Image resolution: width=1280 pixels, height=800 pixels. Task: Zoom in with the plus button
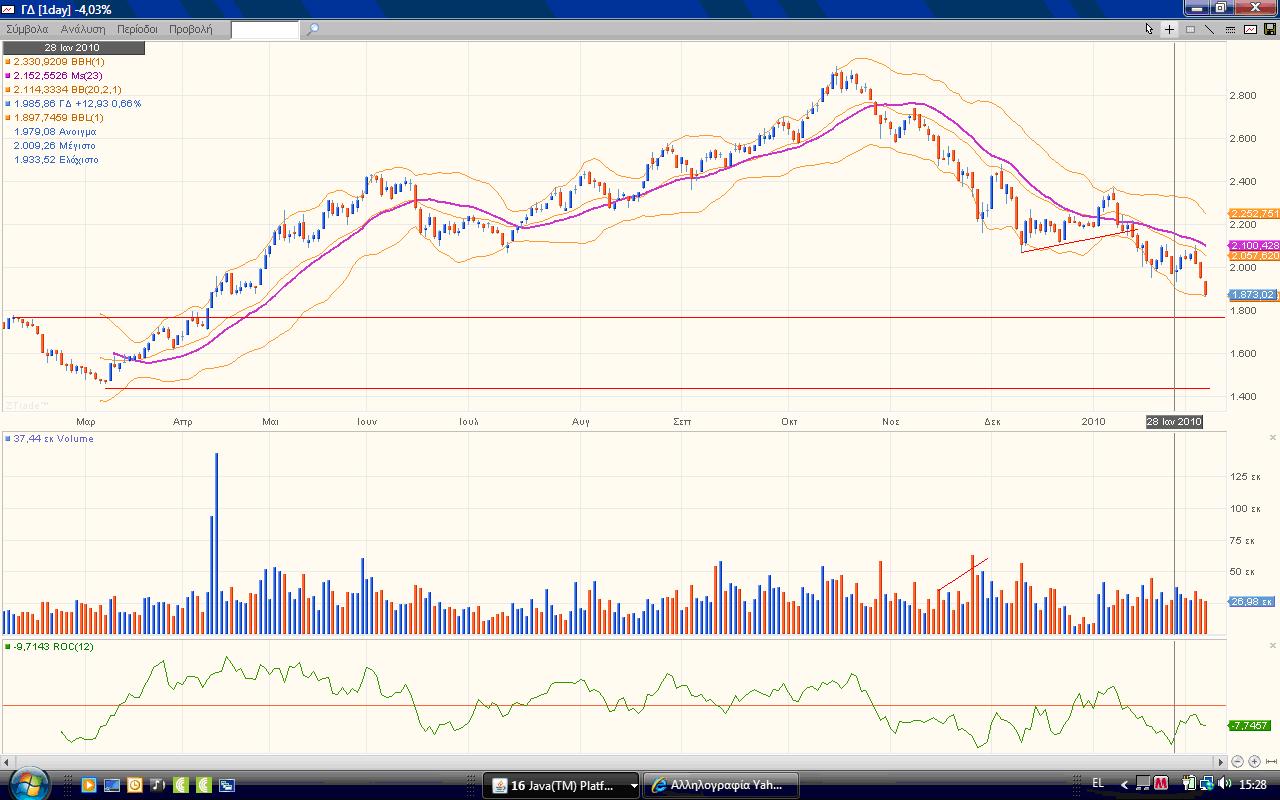pyautogui.click(x=1254, y=762)
